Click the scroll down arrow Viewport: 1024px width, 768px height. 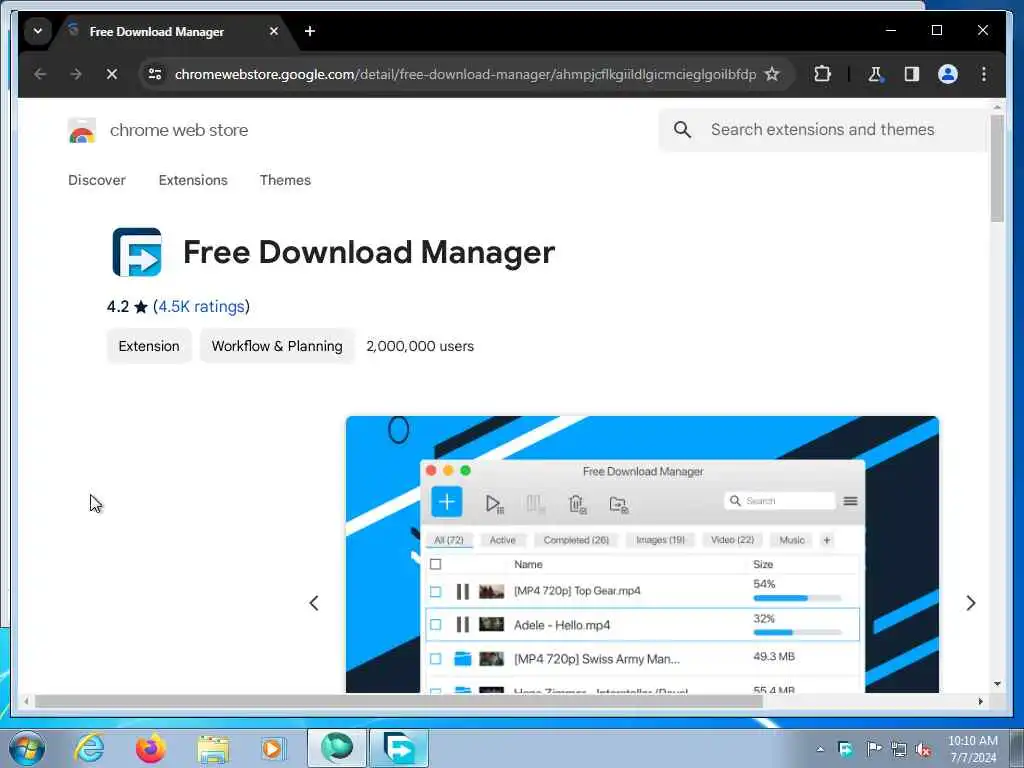pos(997,684)
